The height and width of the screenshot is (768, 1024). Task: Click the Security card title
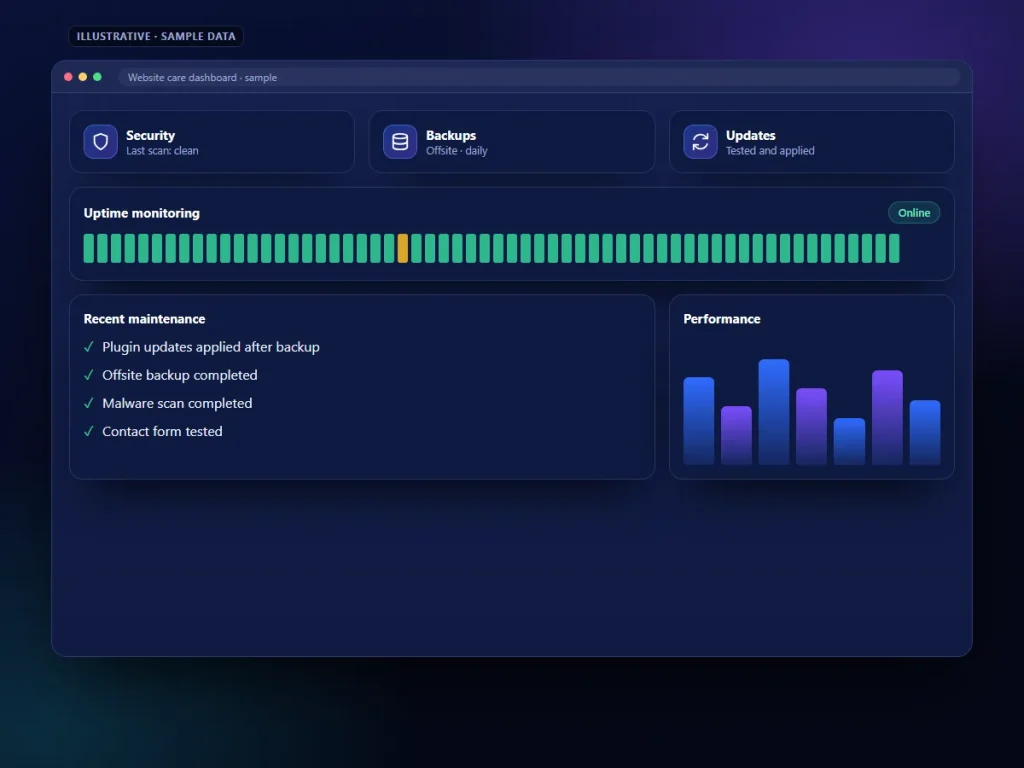[x=150, y=135]
